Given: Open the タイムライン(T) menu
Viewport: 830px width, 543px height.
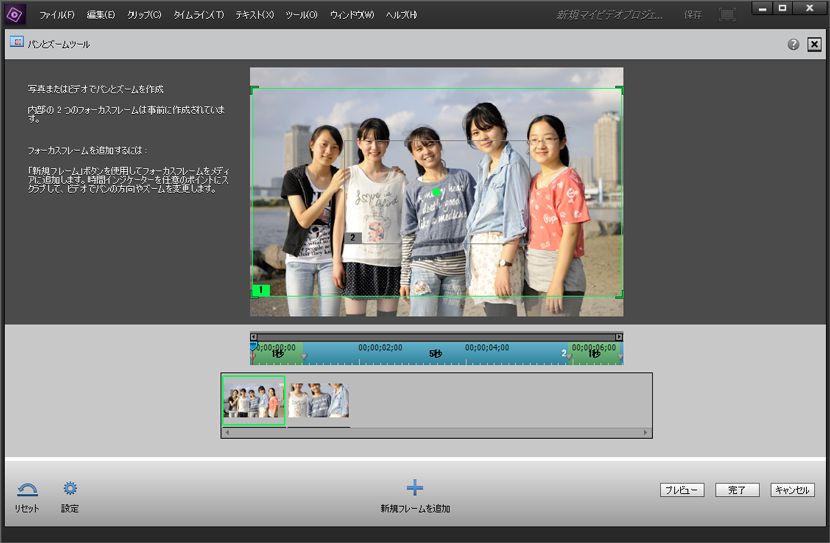Looking at the screenshot, I should [199, 15].
